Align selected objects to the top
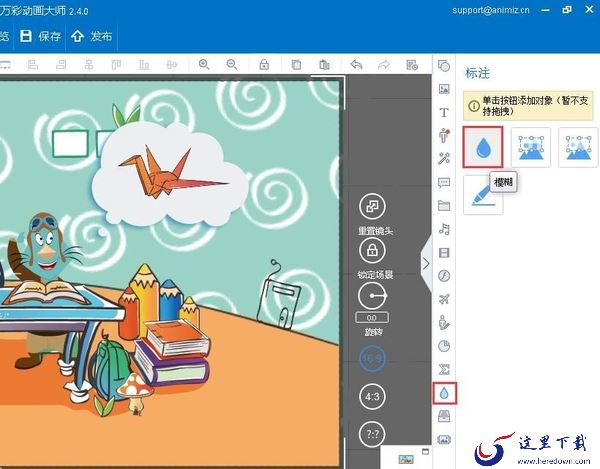Image resolution: width=600 pixels, height=469 pixels. coord(116,65)
